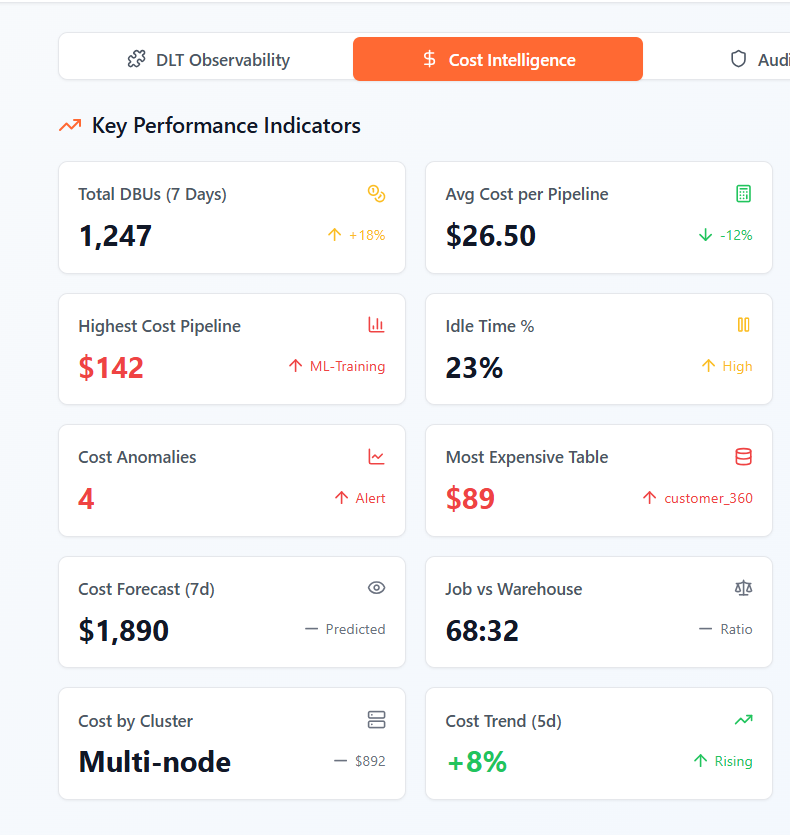Click the calculator icon on Avg Cost per Pipeline
790x835 pixels.
click(742, 192)
